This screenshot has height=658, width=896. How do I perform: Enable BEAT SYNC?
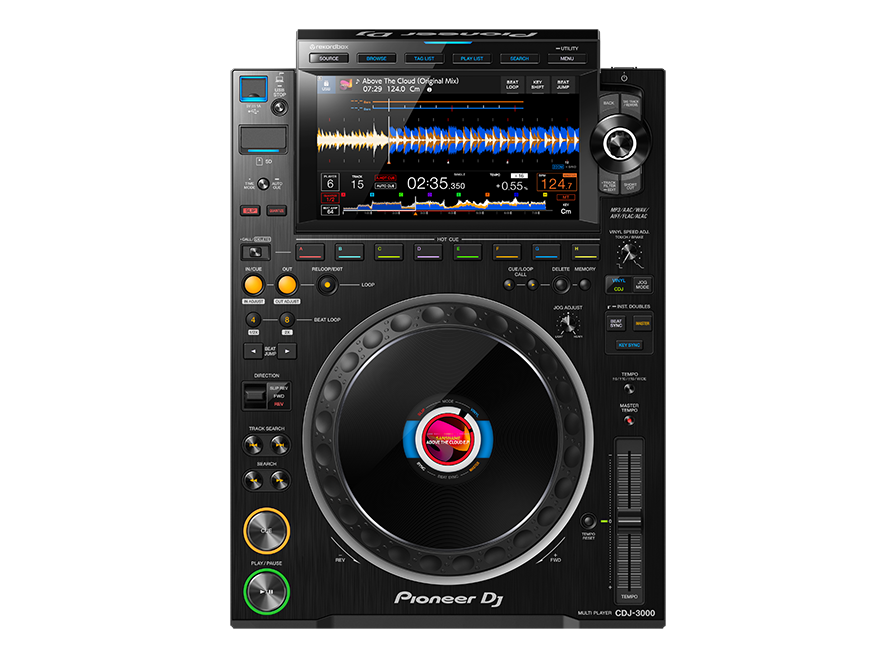coord(617,323)
